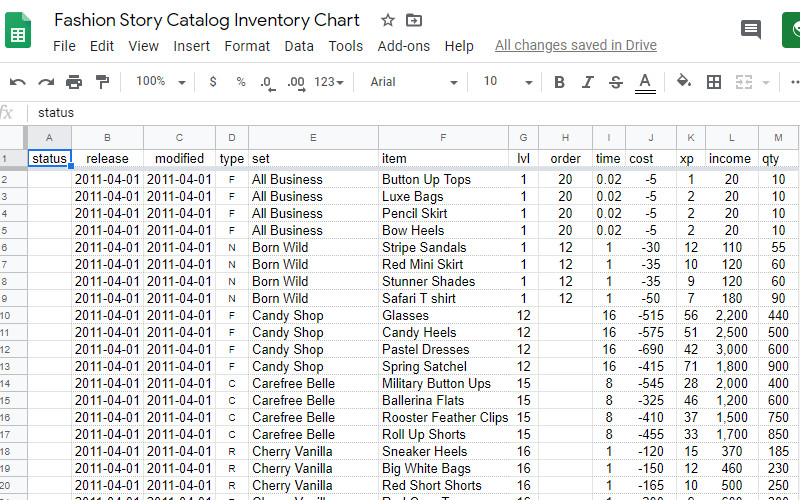This screenshot has width=800, height=500.
Task: Open the Format menu
Action: 247,46
